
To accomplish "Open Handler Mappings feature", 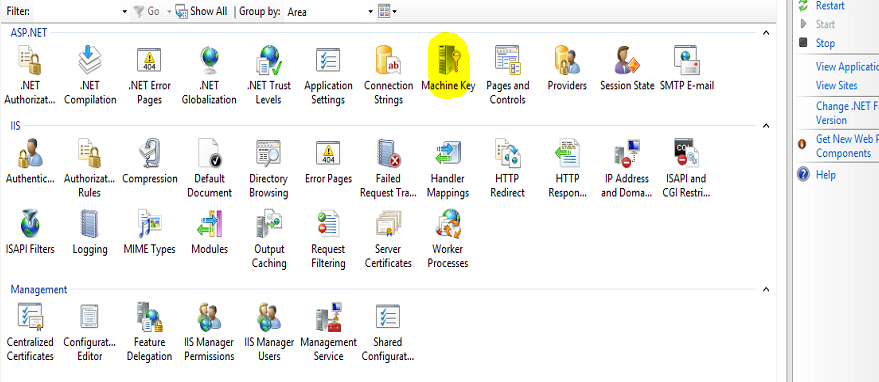I will tap(448, 169).
